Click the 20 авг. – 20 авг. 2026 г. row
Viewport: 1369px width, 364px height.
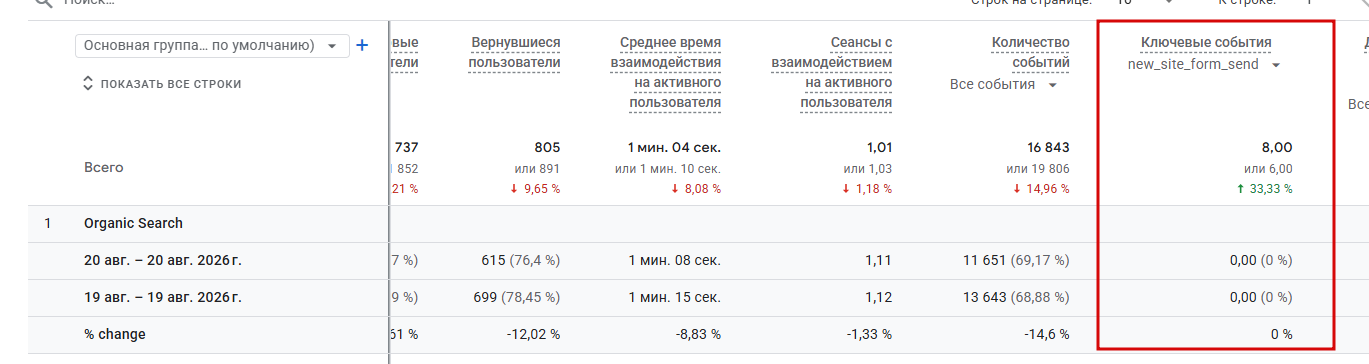163,260
